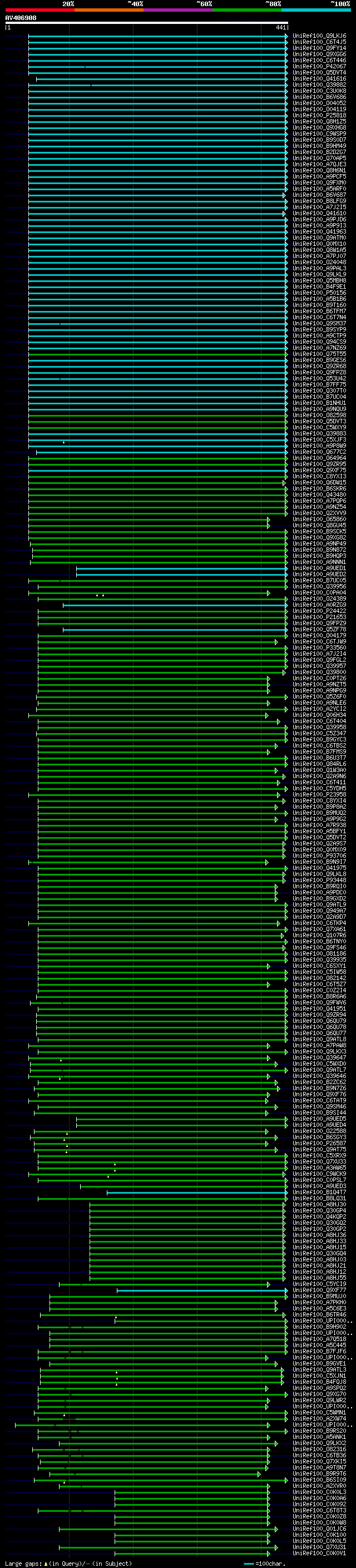This screenshot has width=356, height=1568.
Task: Select hit label UniRef100_Q9XF77
Action: tap(319, 1290)
